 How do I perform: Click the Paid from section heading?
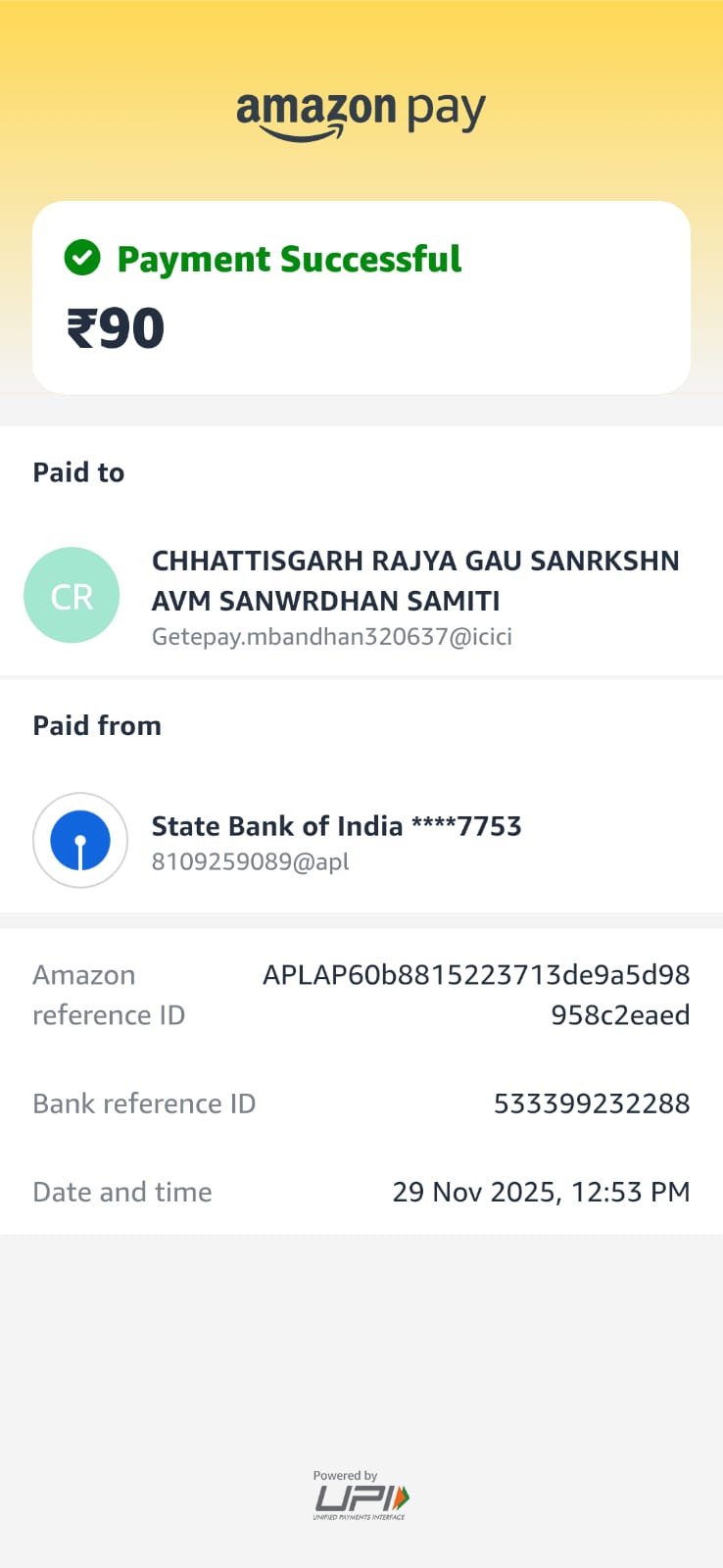pyautogui.click(x=97, y=725)
